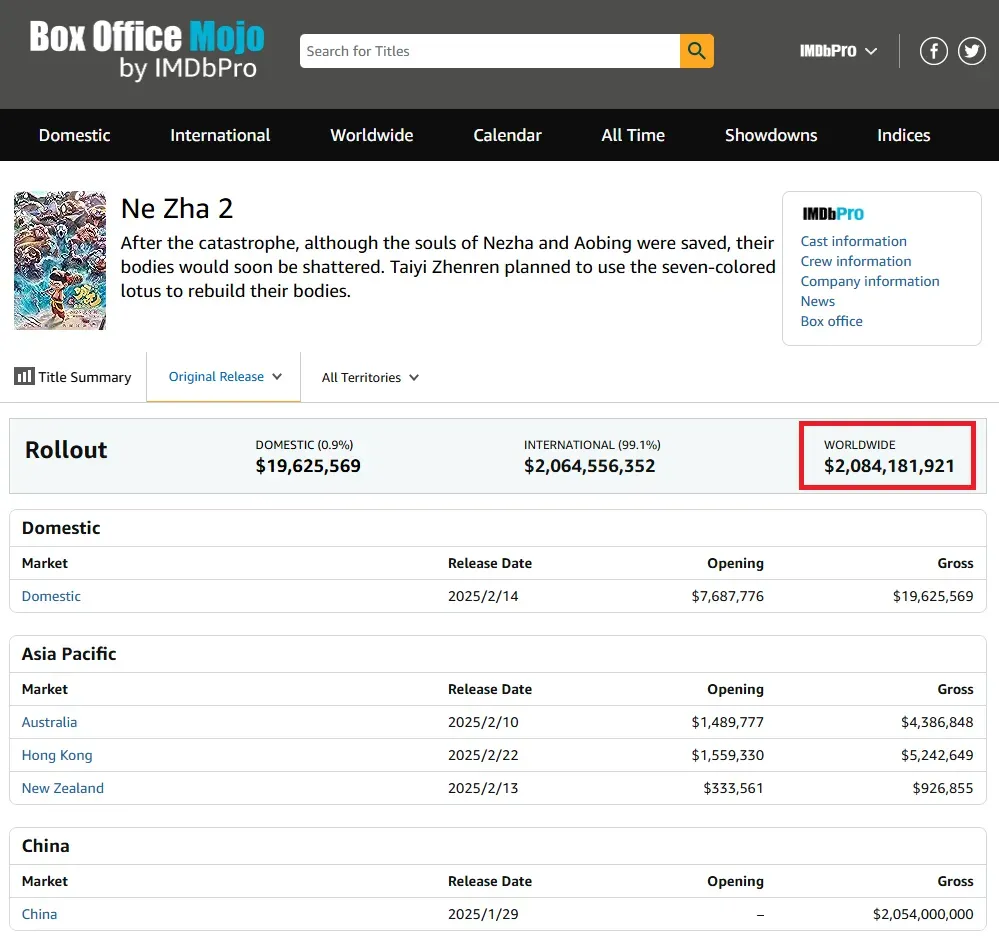Open the Original Release dropdown
The image size is (999, 939).
(224, 376)
